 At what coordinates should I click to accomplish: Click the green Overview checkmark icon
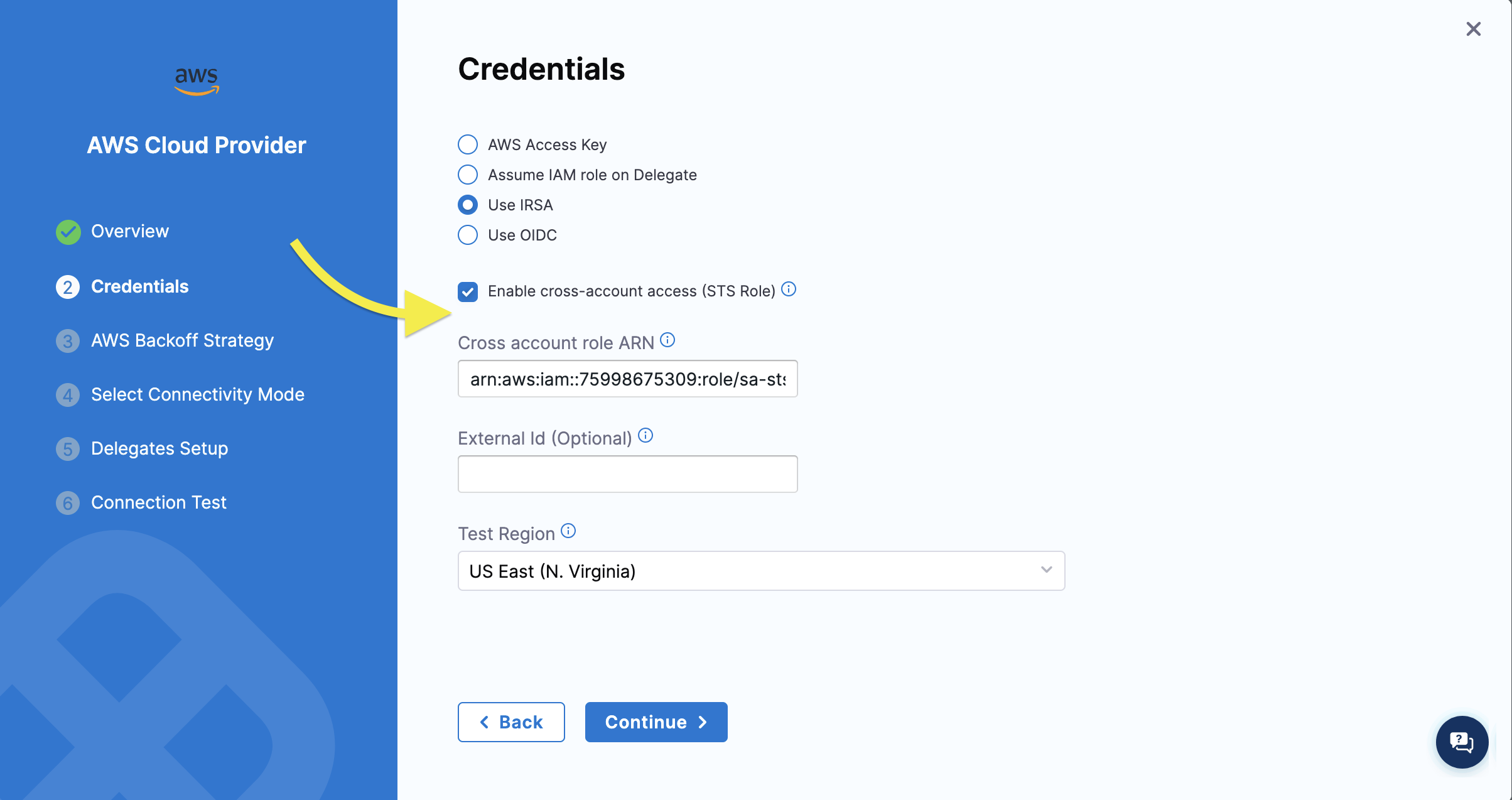point(68,232)
